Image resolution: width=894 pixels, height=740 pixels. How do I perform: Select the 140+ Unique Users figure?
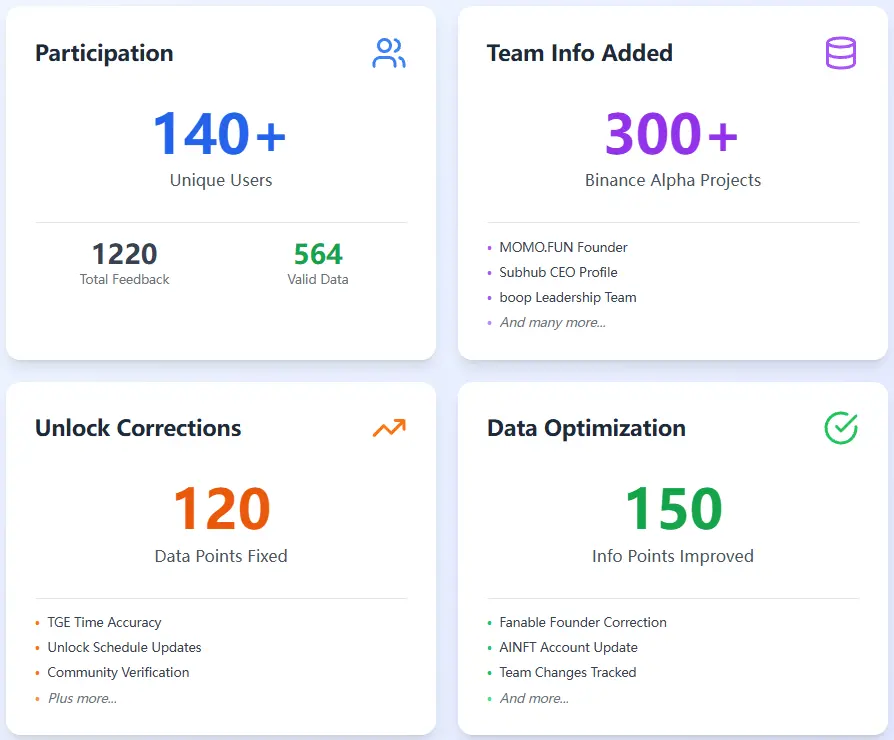point(220,134)
